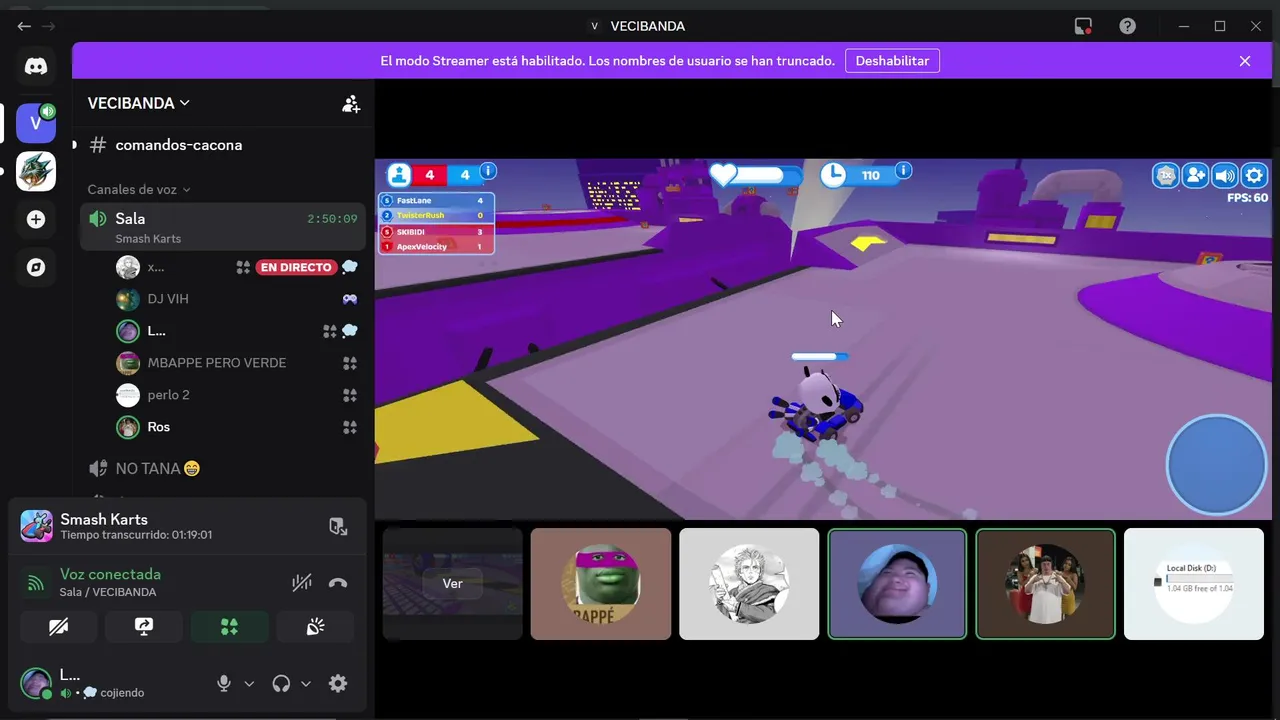Mute microphone in user panel
The height and width of the screenshot is (720, 1280).
click(x=224, y=683)
